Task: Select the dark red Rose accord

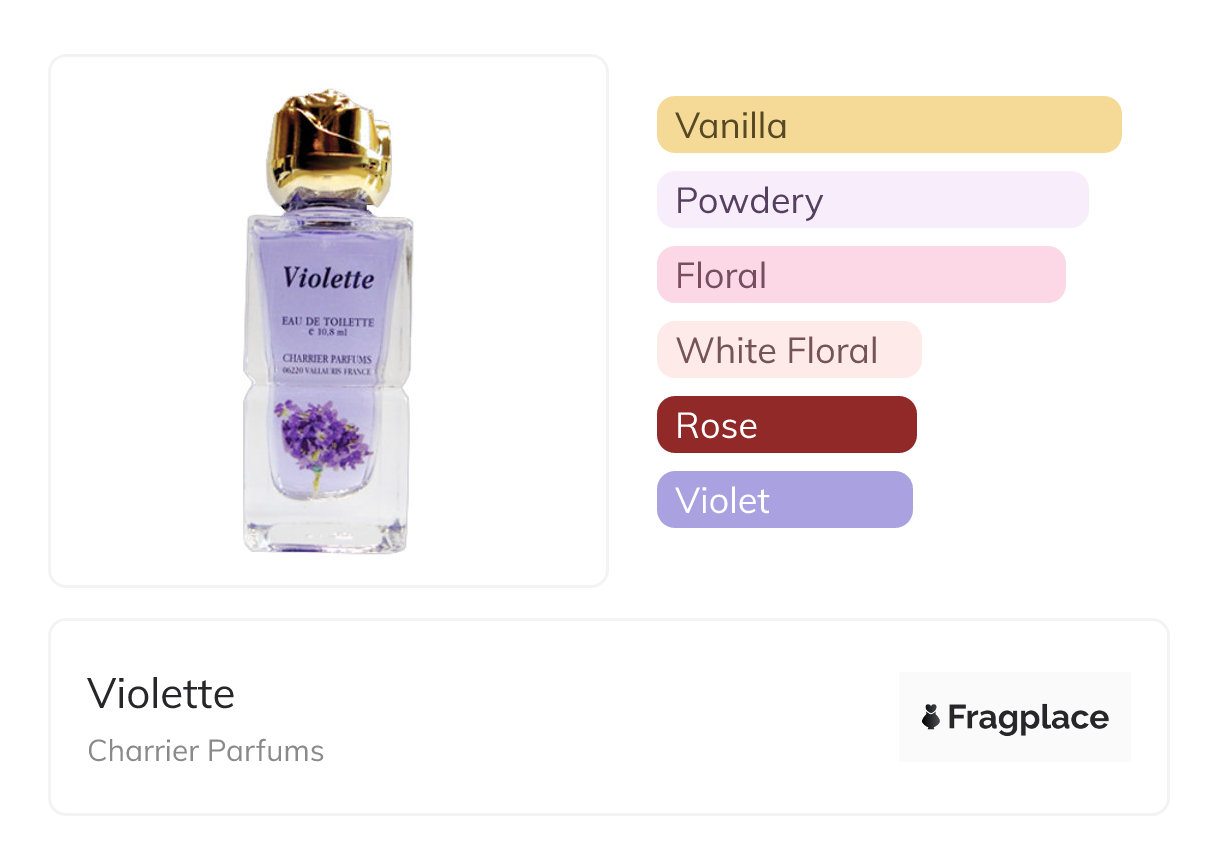Action: (x=786, y=425)
